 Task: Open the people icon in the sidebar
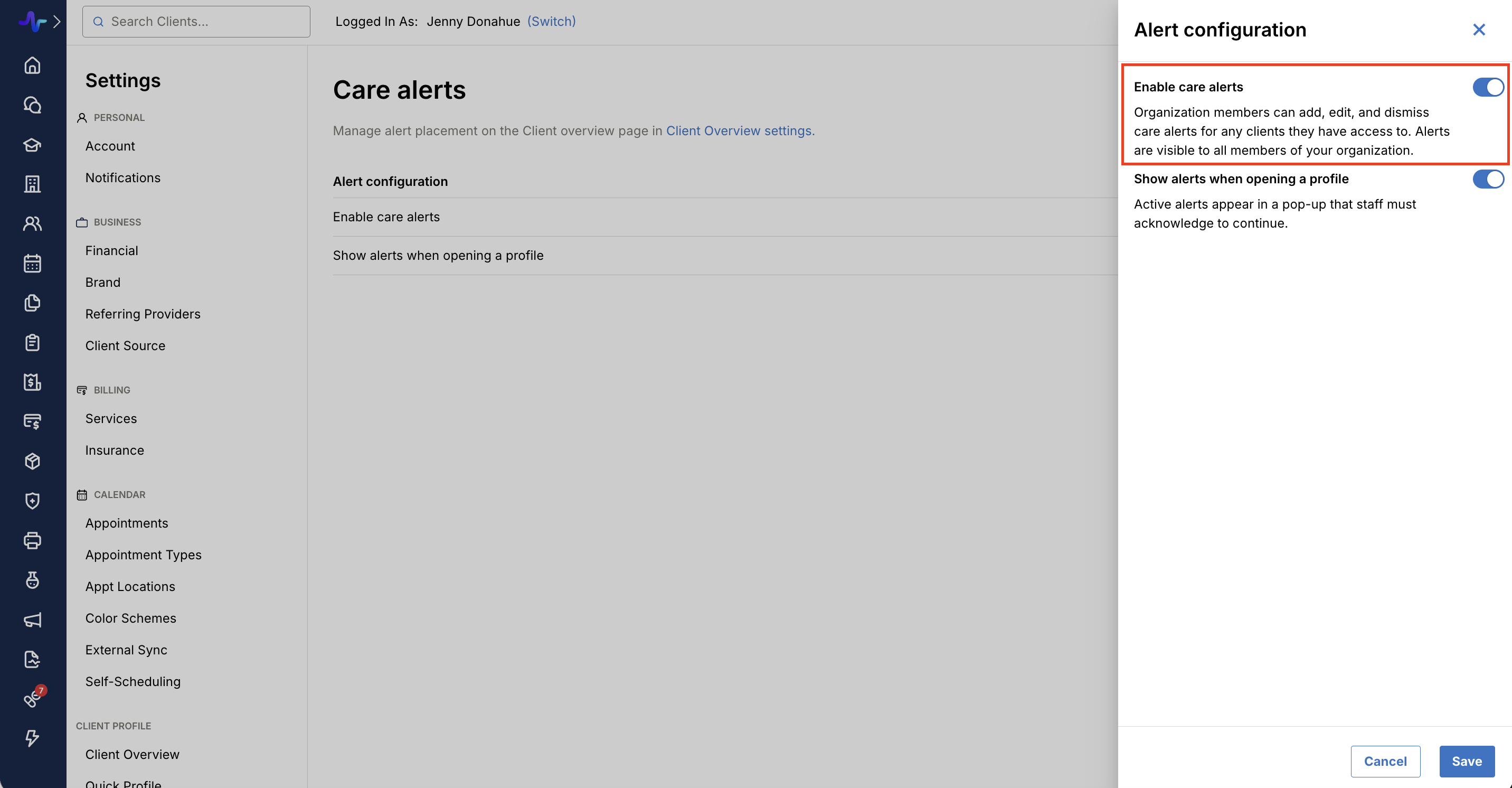32,224
